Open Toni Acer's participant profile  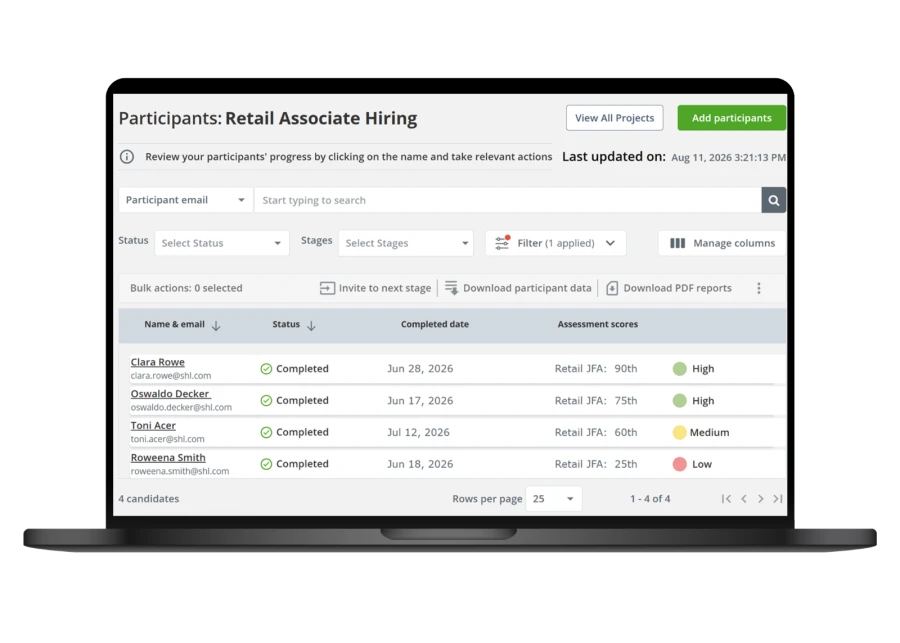click(153, 425)
